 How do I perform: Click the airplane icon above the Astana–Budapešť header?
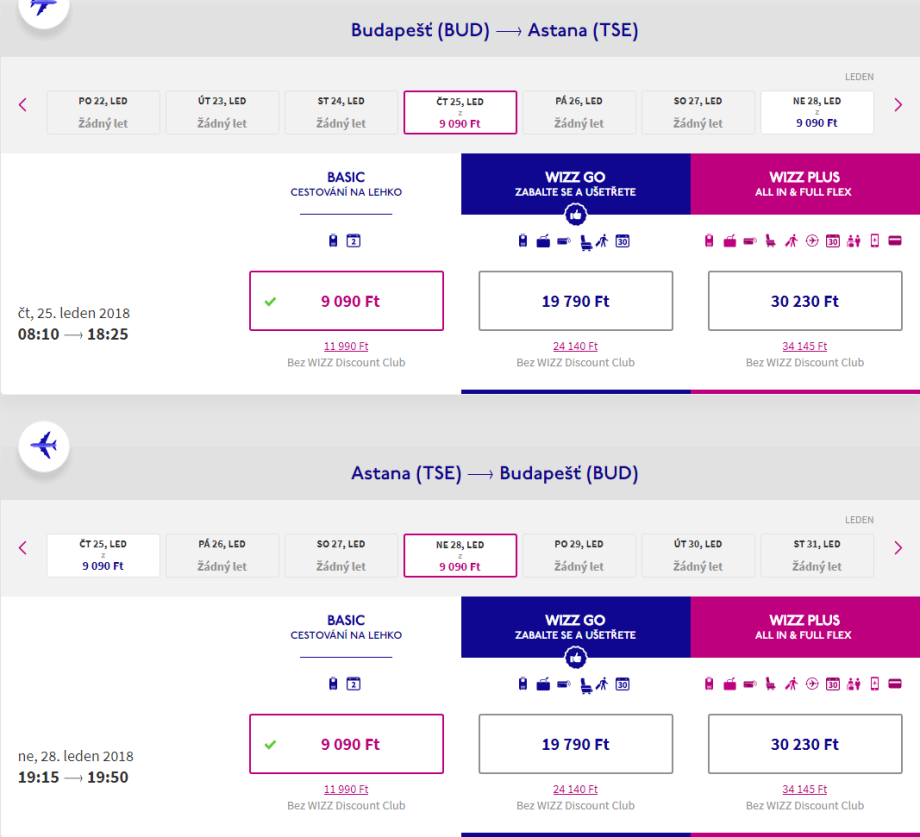tap(44, 445)
